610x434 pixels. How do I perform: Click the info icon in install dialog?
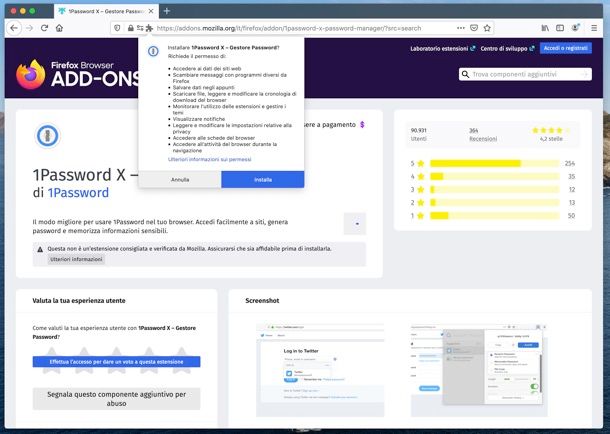point(153,51)
